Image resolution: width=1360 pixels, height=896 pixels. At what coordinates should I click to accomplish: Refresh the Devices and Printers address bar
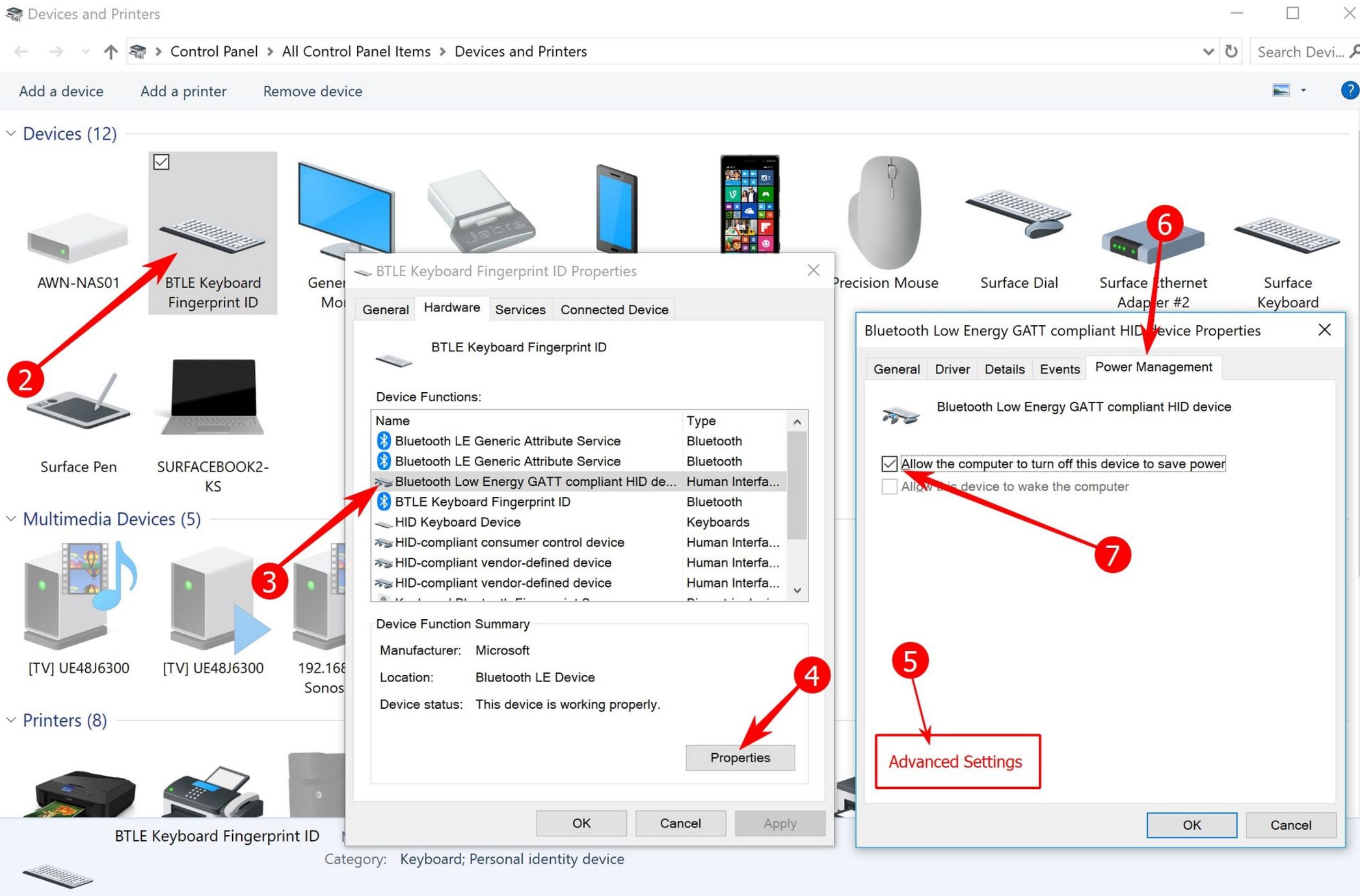click(1231, 51)
